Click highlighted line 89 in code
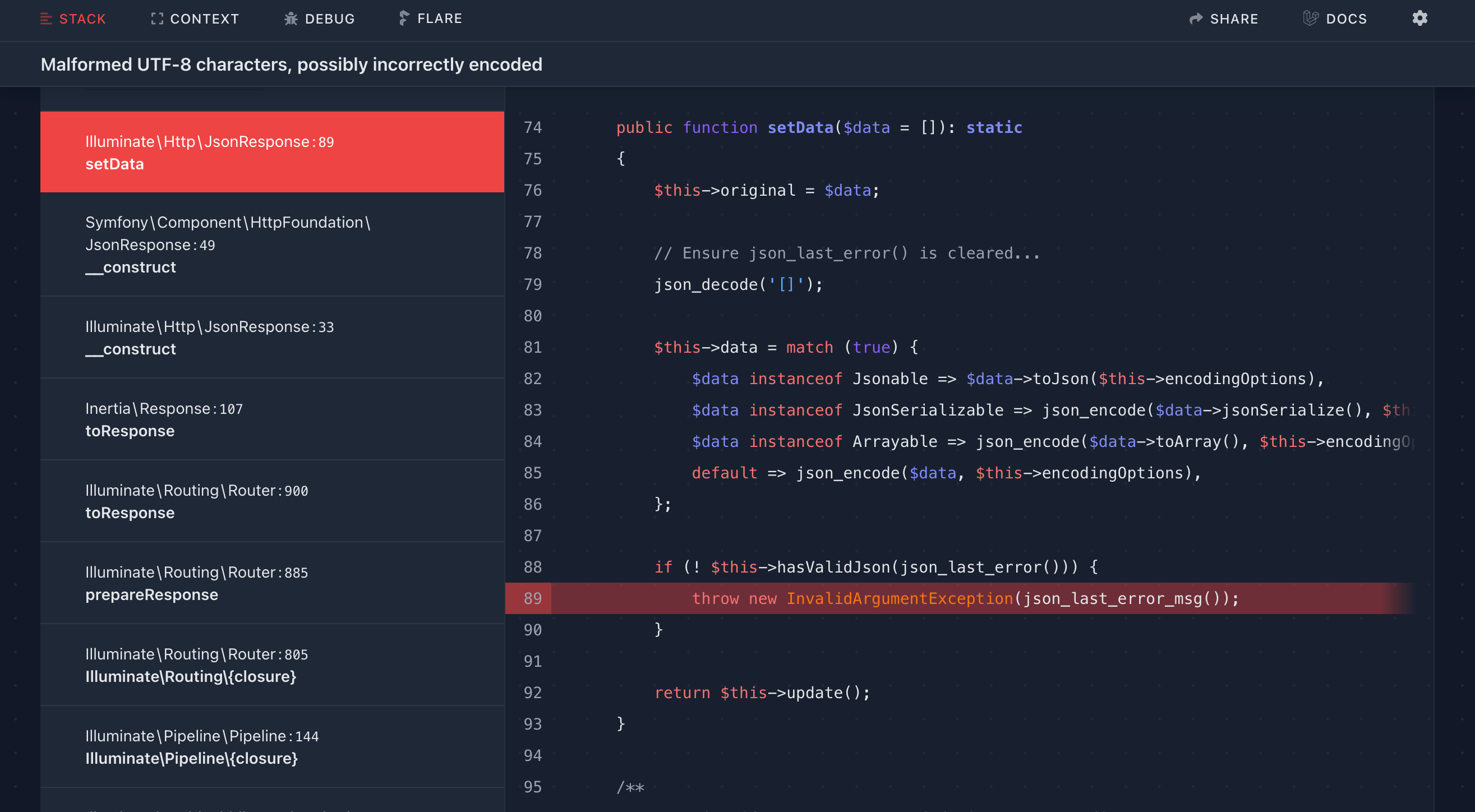Screen dimensions: 1475x812 tap(964, 598)
